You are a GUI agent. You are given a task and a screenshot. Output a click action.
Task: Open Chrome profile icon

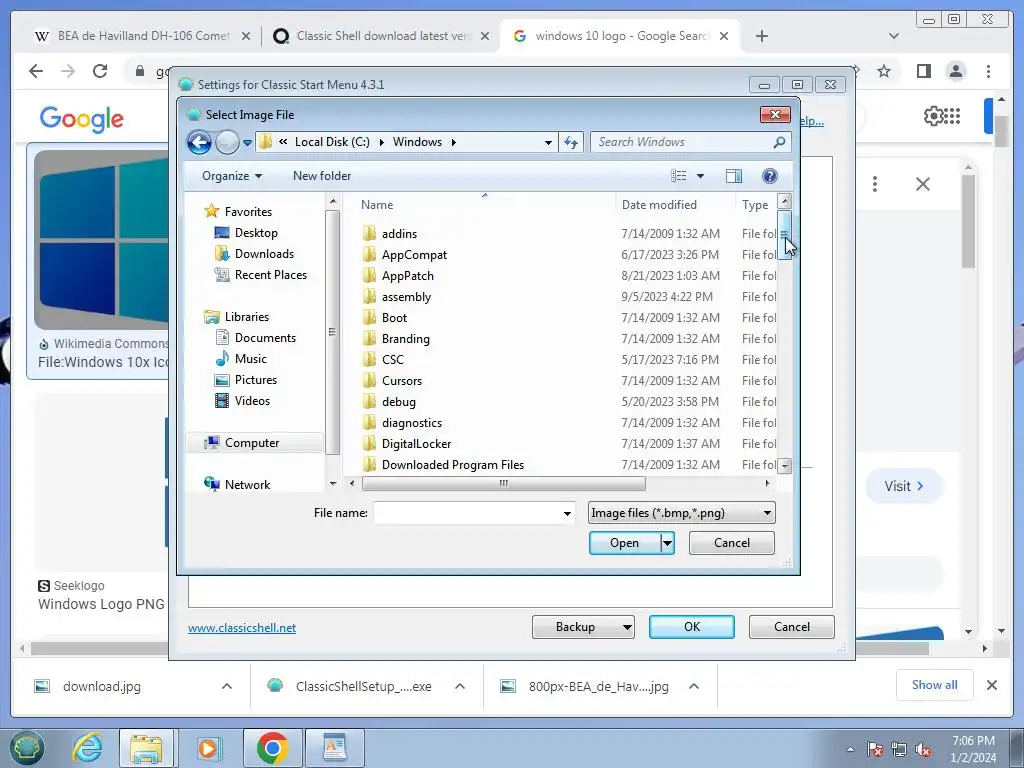click(x=955, y=71)
